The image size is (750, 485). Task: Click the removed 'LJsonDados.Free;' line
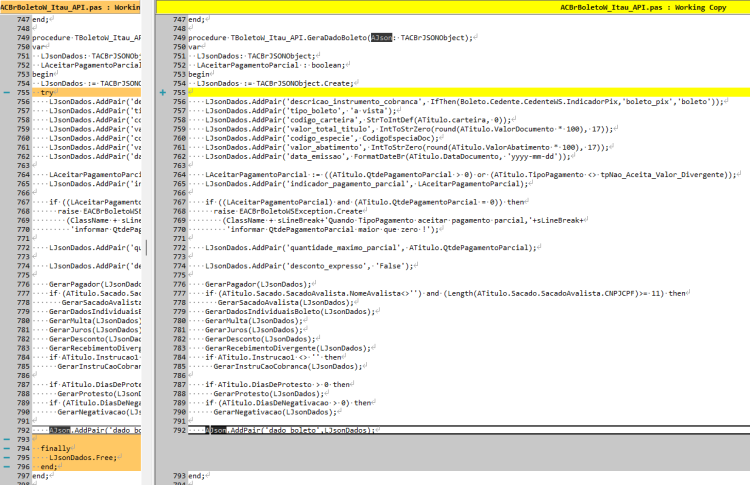[x=86, y=457]
